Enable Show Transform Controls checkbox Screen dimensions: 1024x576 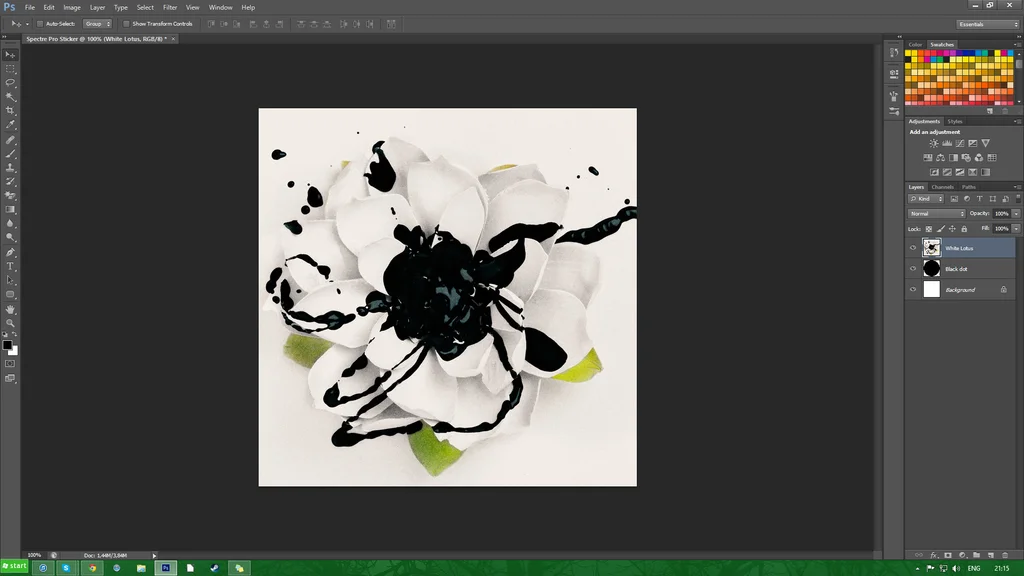tap(126, 24)
